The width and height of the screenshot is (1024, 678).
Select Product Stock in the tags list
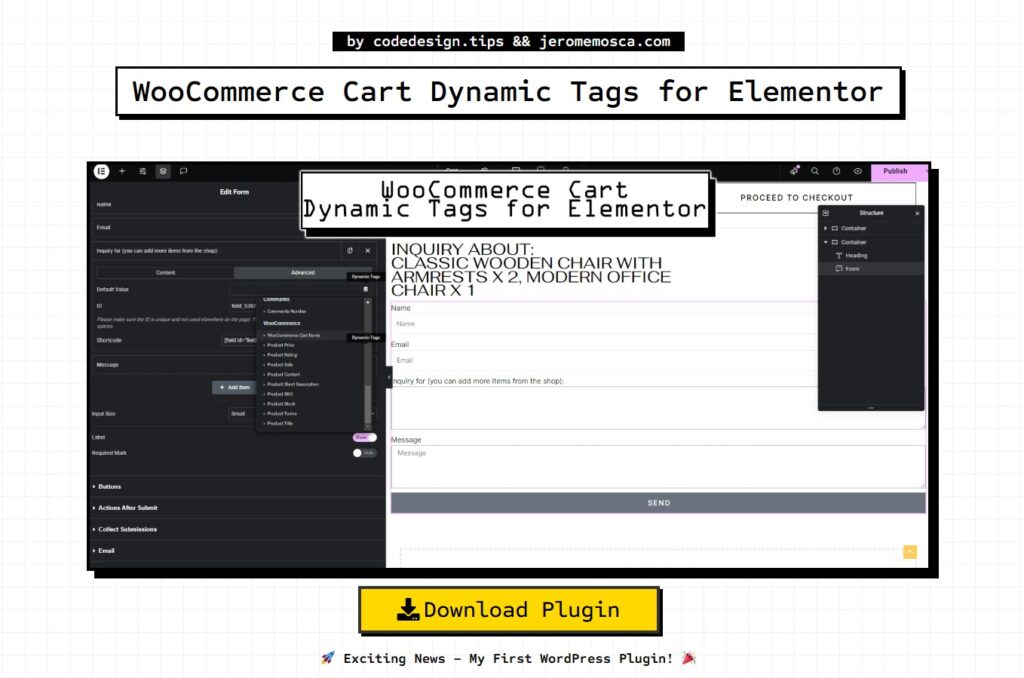[281, 404]
